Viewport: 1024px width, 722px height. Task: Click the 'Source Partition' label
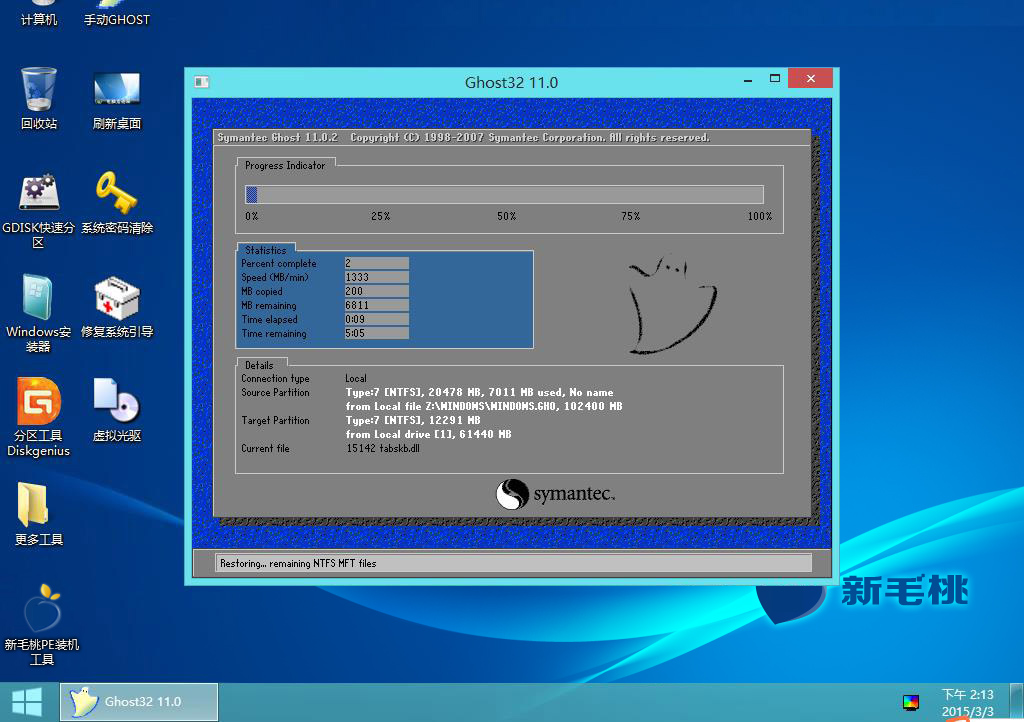tap(276, 392)
